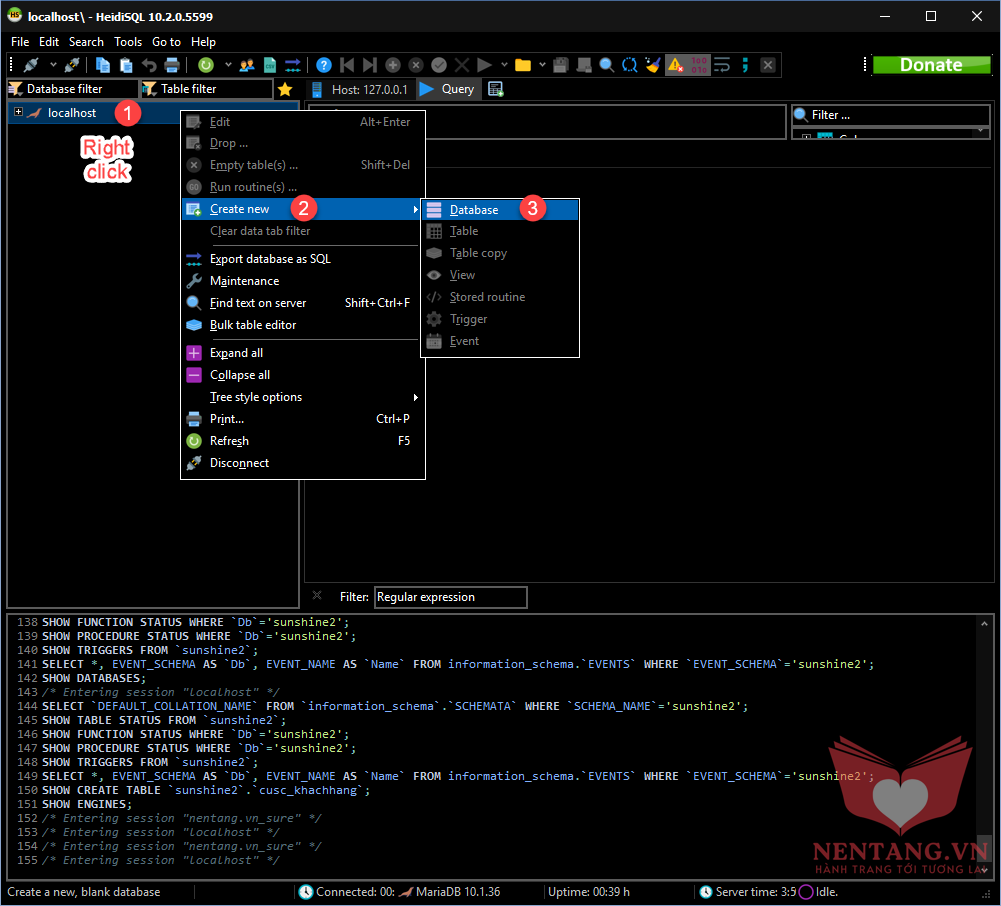1001x906 pixels.
Task: Select Database from Create new submenu
Action: pos(474,210)
